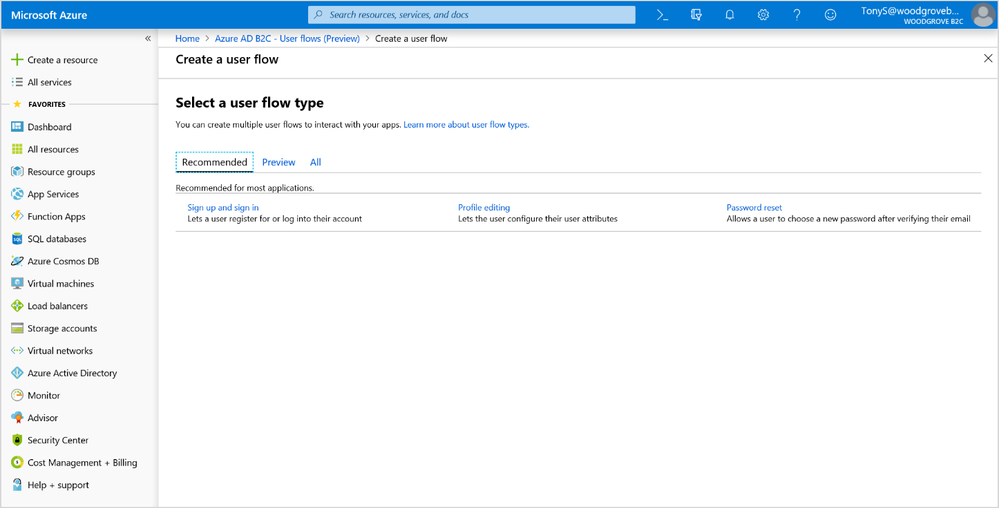The height and width of the screenshot is (508, 999).
Task: Open Azure Active Directory label in the sidebar
Action: [72, 373]
